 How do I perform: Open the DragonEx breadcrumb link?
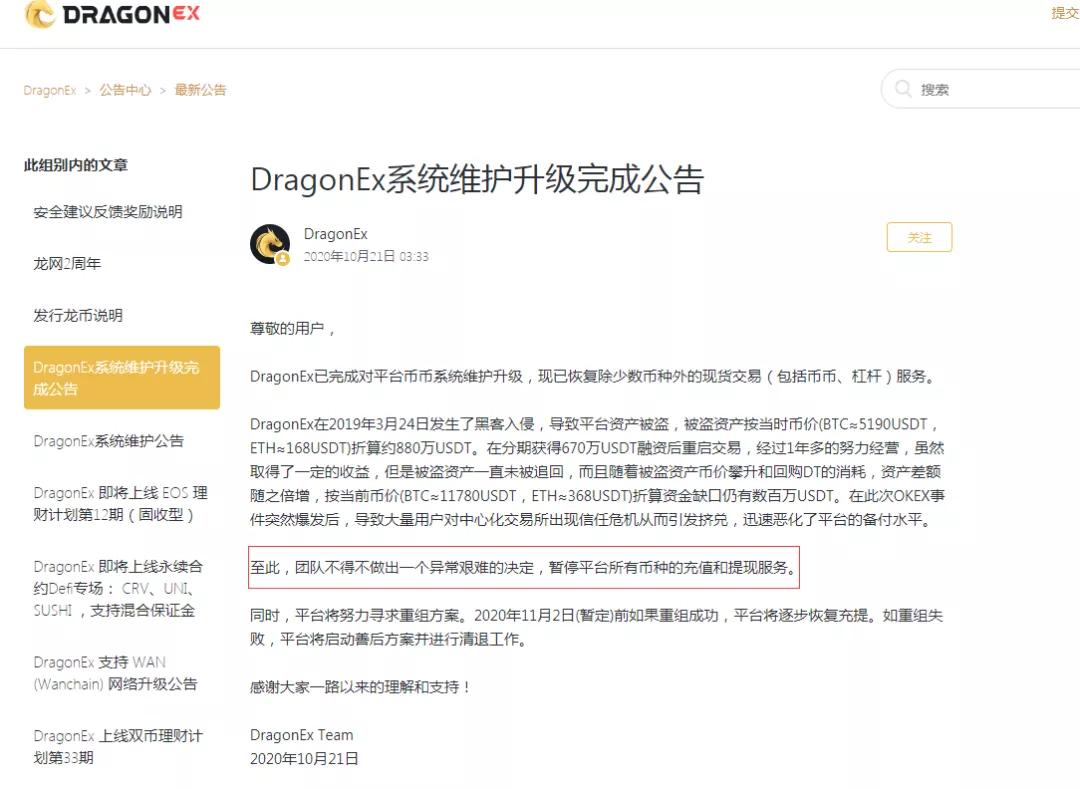50,90
